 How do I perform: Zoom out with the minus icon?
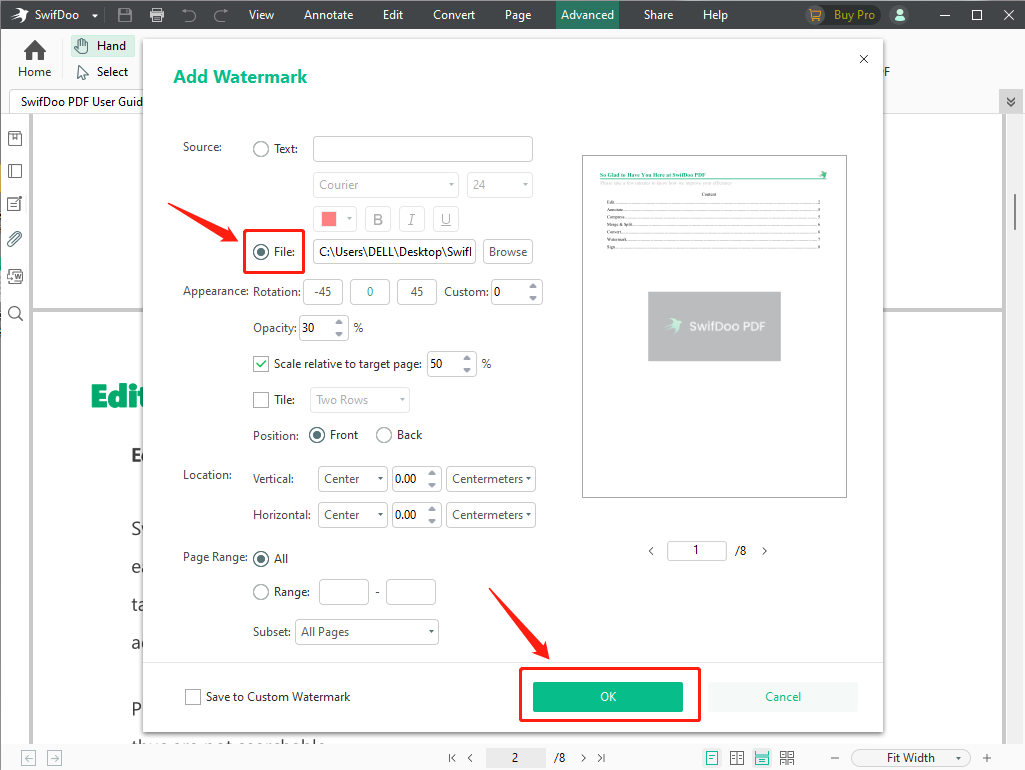pos(835,758)
